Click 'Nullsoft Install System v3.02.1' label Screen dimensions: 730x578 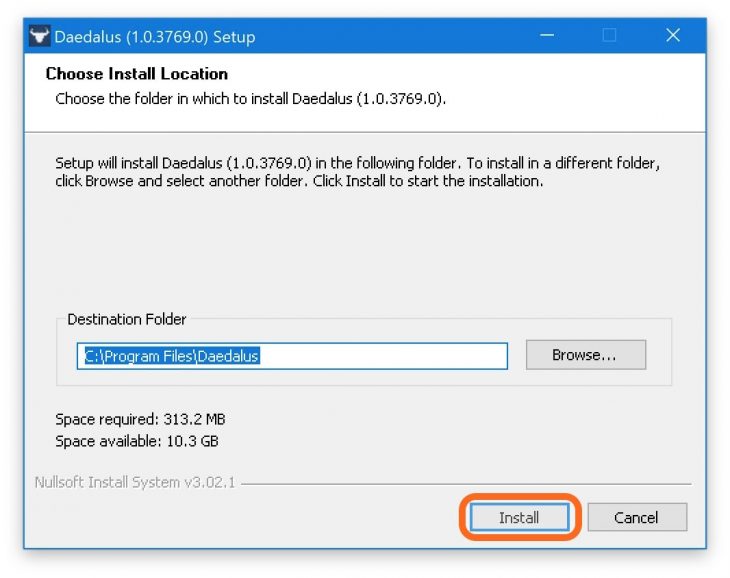click(x=135, y=482)
